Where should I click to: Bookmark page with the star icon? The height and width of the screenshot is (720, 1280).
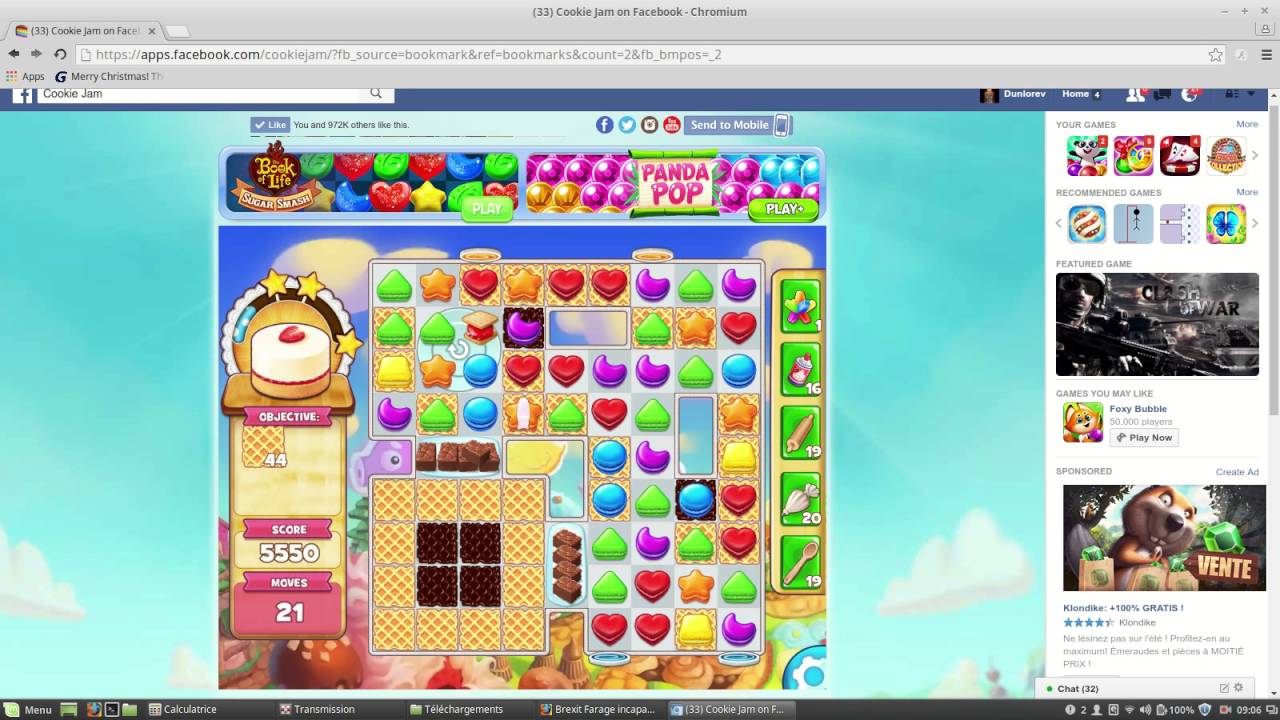click(1215, 55)
